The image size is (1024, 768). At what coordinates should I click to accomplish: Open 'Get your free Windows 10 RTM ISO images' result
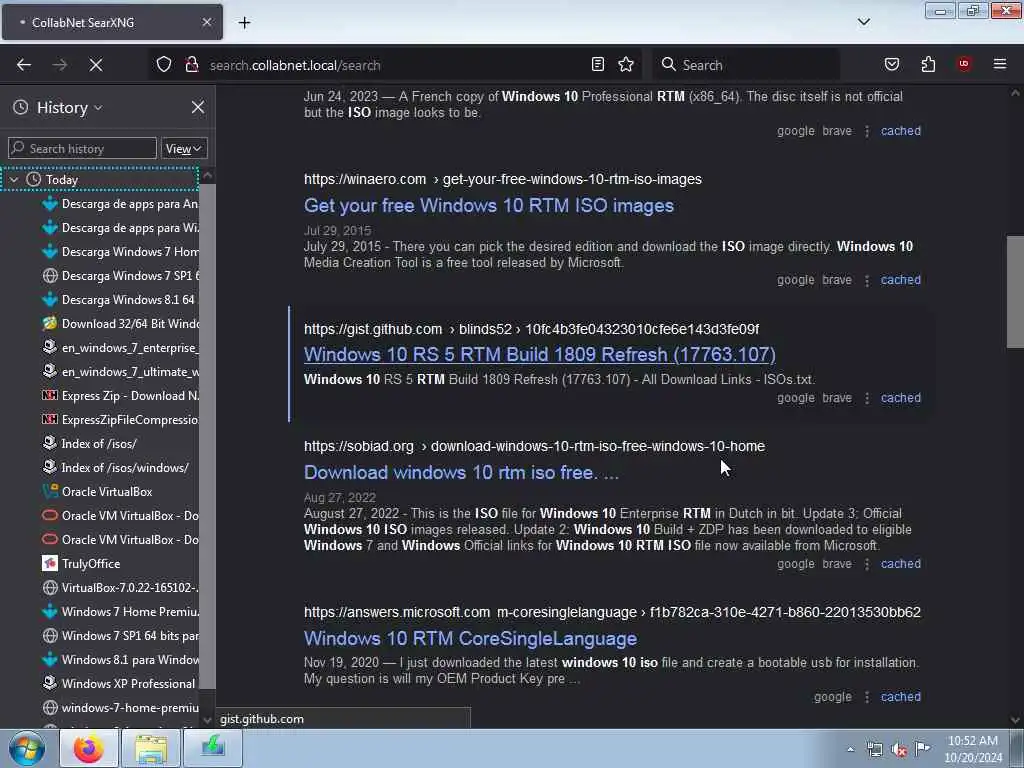(x=488, y=206)
